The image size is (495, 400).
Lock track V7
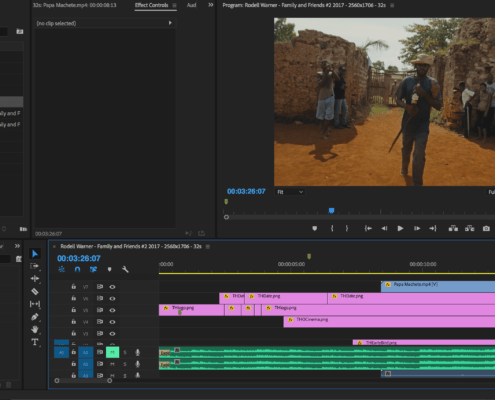coord(74,286)
